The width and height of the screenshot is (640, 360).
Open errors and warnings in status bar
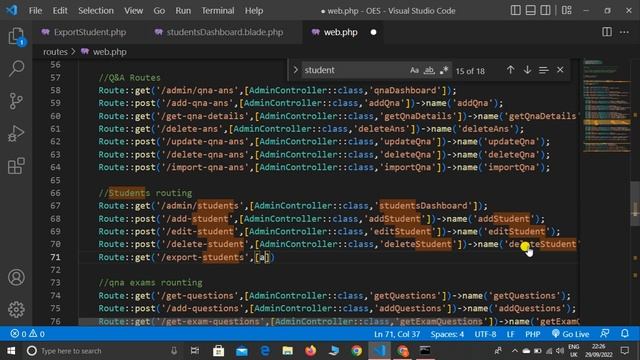pyautogui.click(x=27, y=334)
